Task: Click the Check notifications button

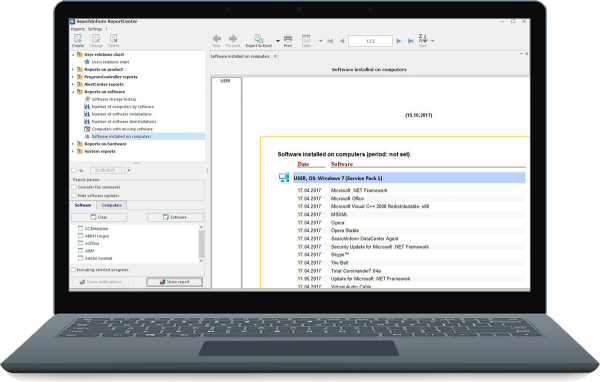Action: (100, 282)
